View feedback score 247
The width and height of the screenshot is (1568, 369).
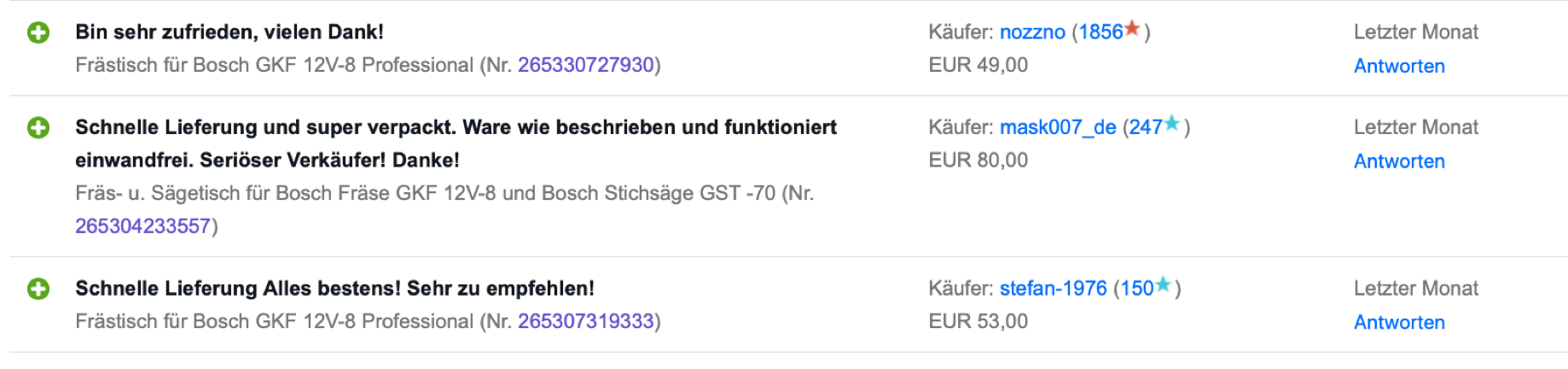pos(1146,127)
